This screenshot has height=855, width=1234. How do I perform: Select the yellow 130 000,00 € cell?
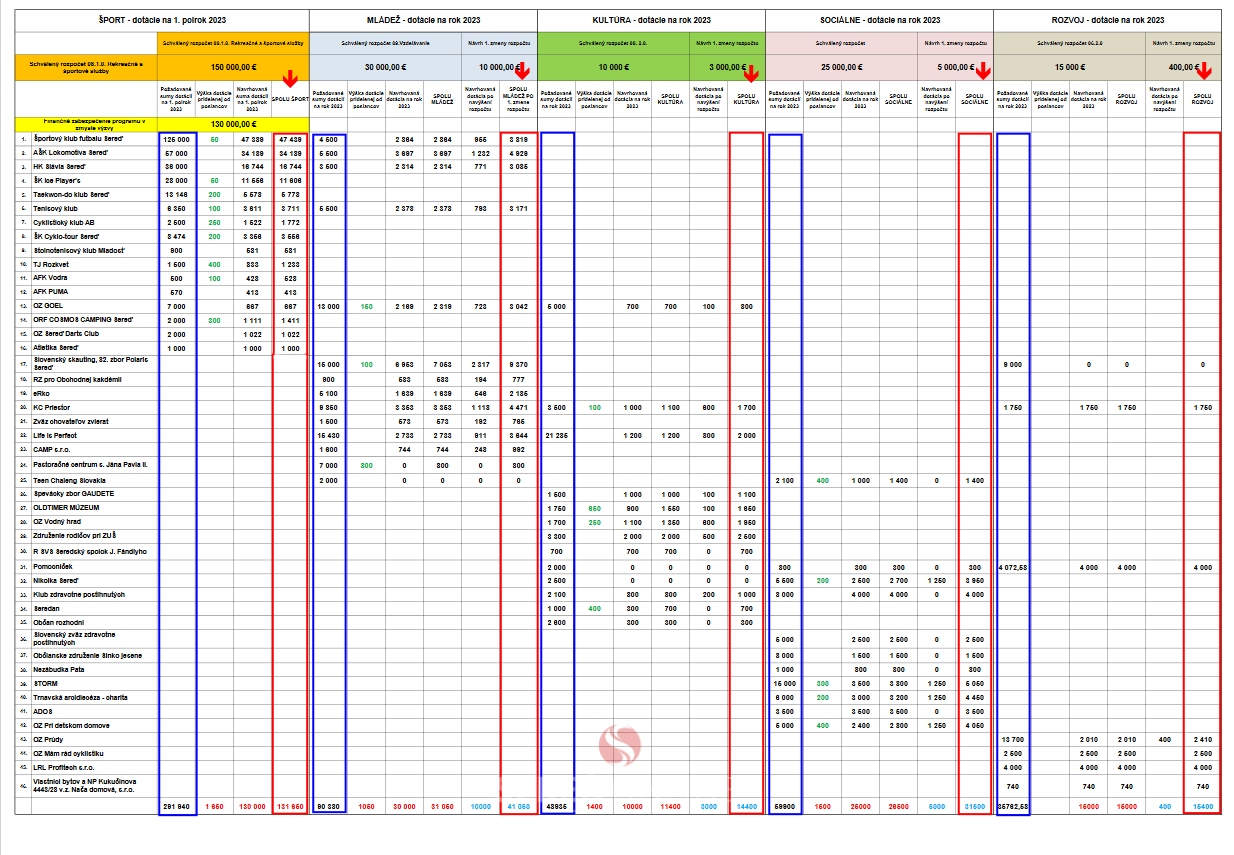[x=233, y=124]
